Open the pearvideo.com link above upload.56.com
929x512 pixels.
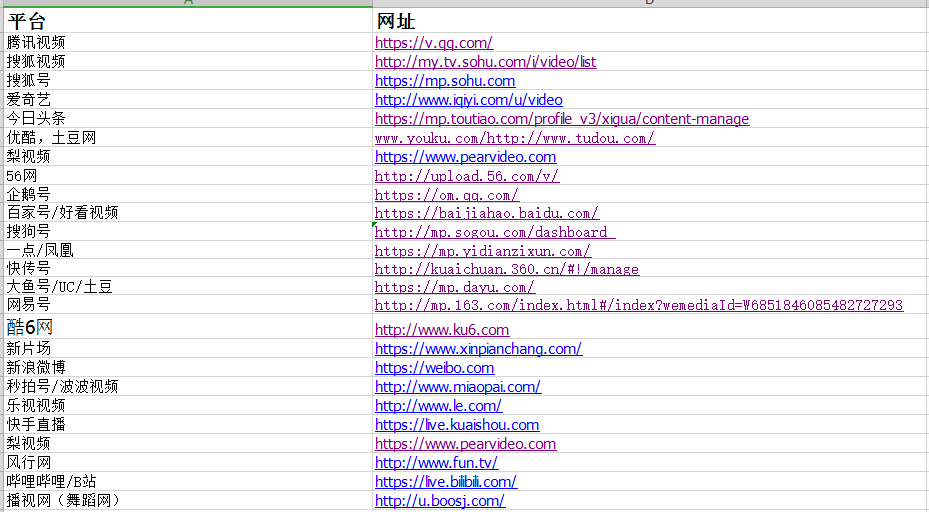click(466, 156)
